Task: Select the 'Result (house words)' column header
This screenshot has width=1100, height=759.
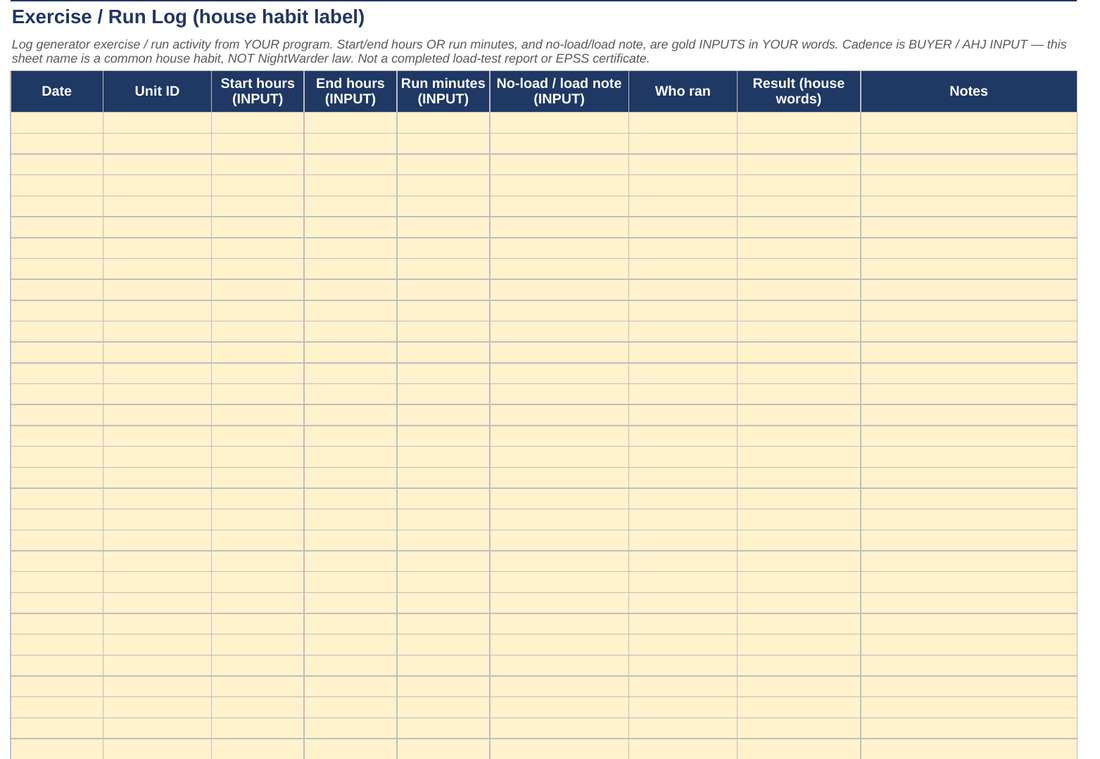Action: point(799,91)
